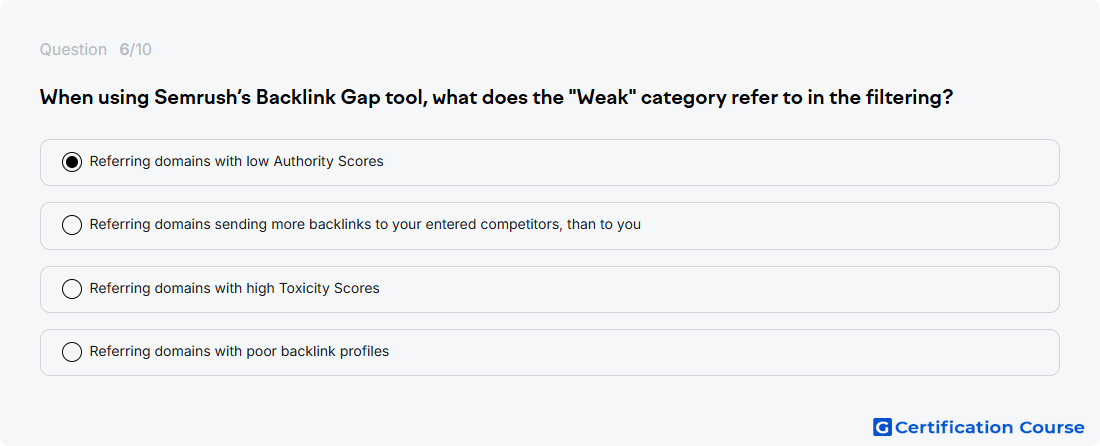
Task: Click the 'Question' label at top
Action: (73, 50)
